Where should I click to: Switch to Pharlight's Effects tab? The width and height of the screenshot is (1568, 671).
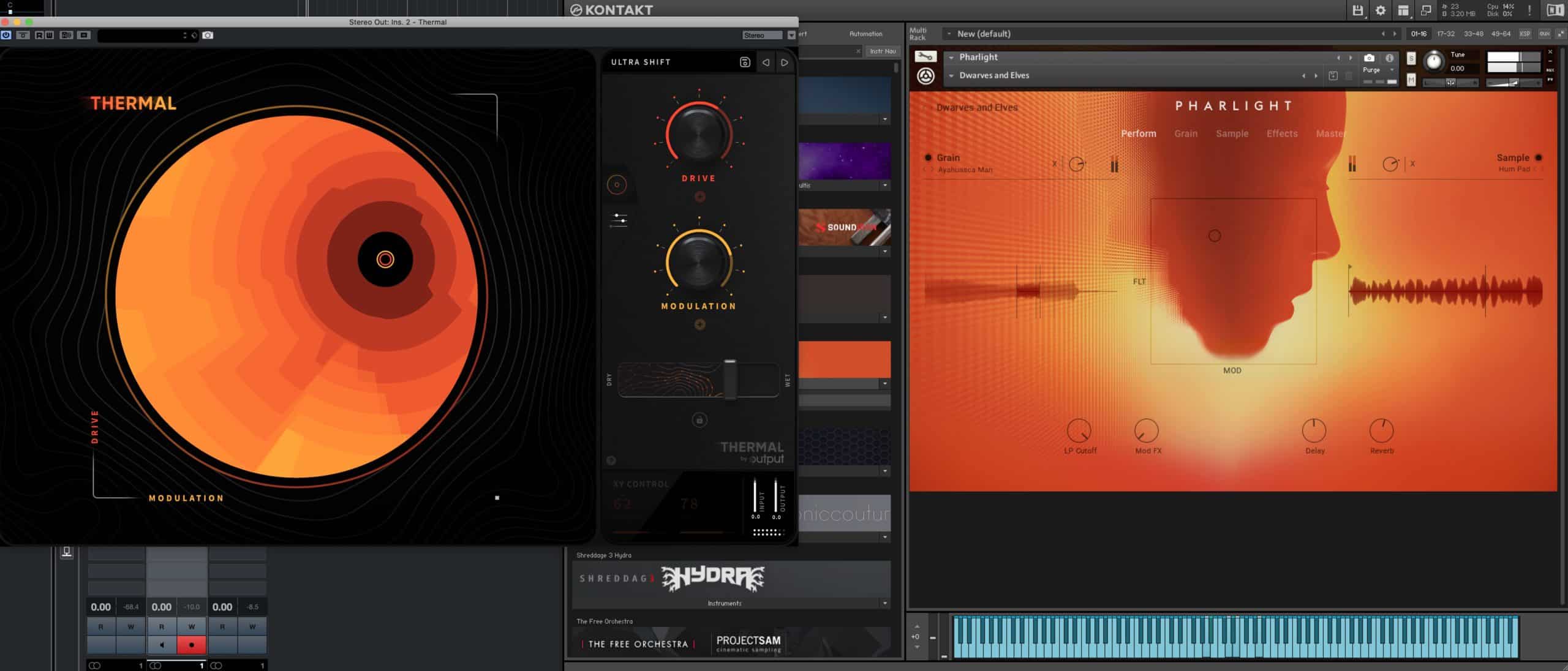(1282, 133)
